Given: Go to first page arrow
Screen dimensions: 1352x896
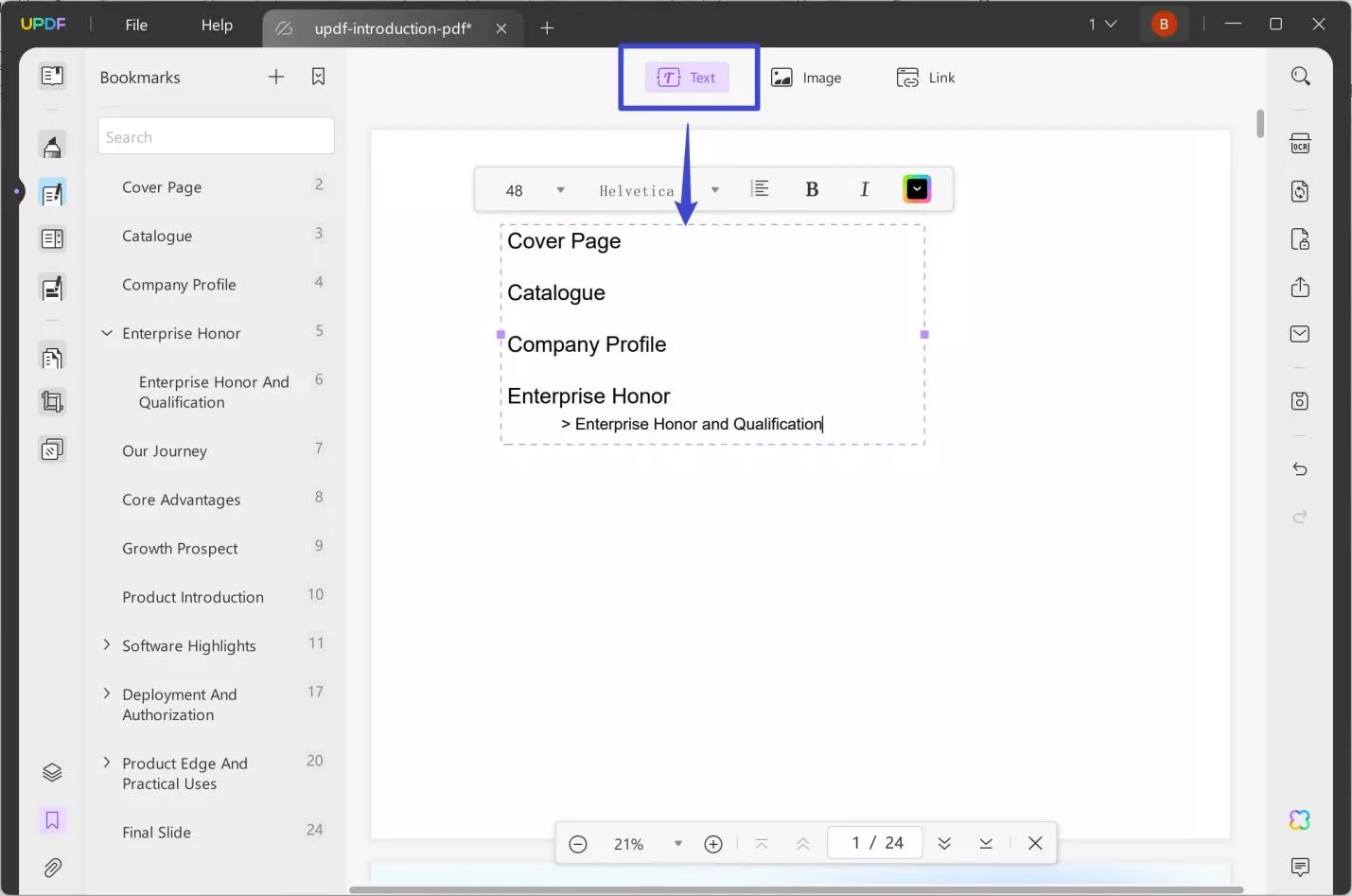Looking at the screenshot, I should pyautogui.click(x=762, y=844).
